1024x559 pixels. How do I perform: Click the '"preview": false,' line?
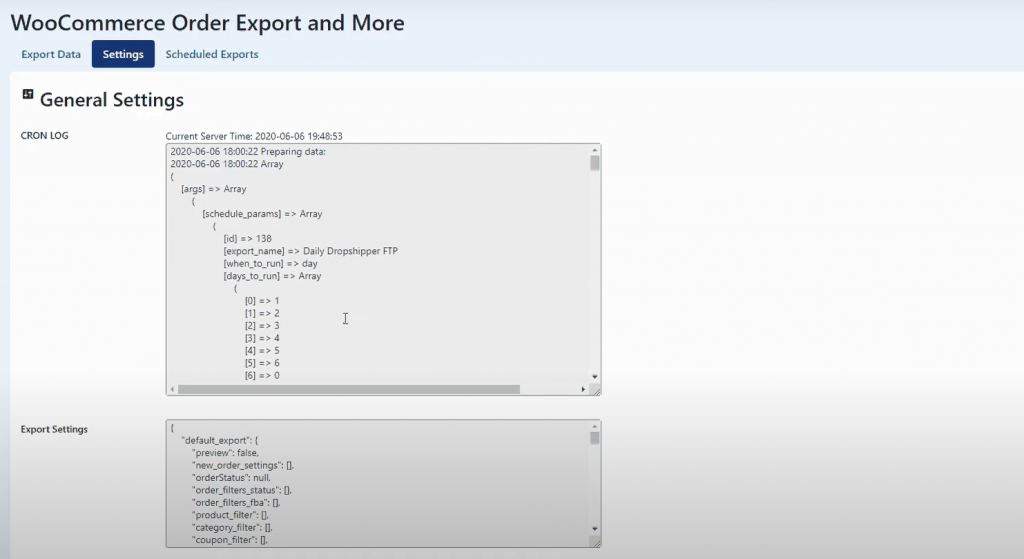pyautogui.click(x=225, y=453)
